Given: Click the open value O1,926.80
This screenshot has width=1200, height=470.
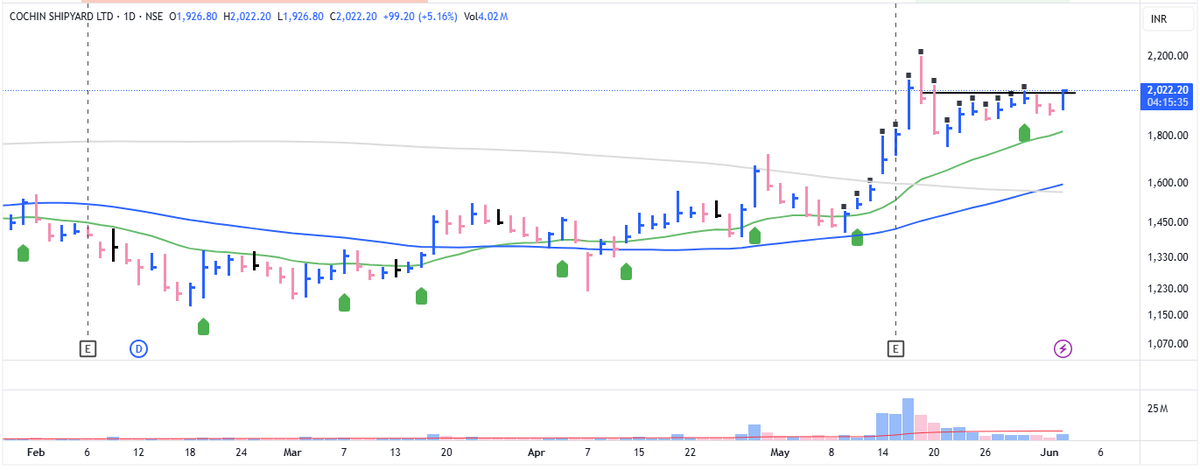Looking at the screenshot, I should coord(194,17).
